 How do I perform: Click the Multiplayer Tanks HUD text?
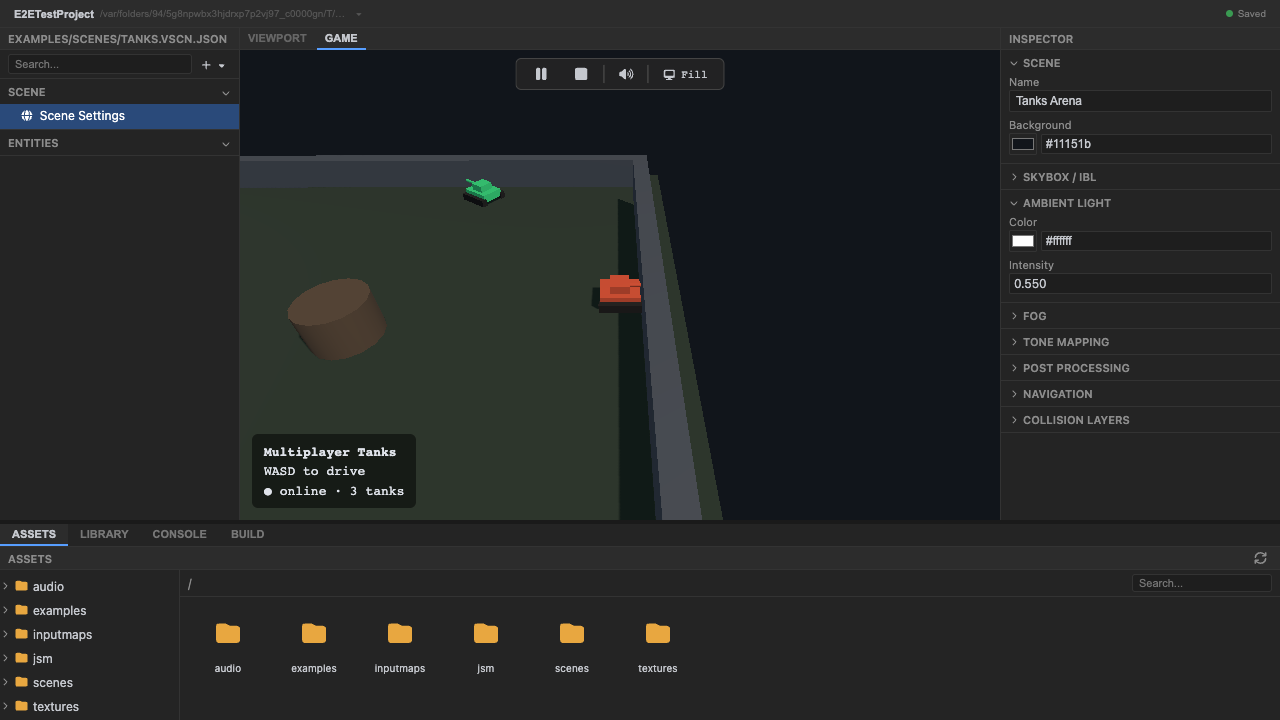(330, 452)
